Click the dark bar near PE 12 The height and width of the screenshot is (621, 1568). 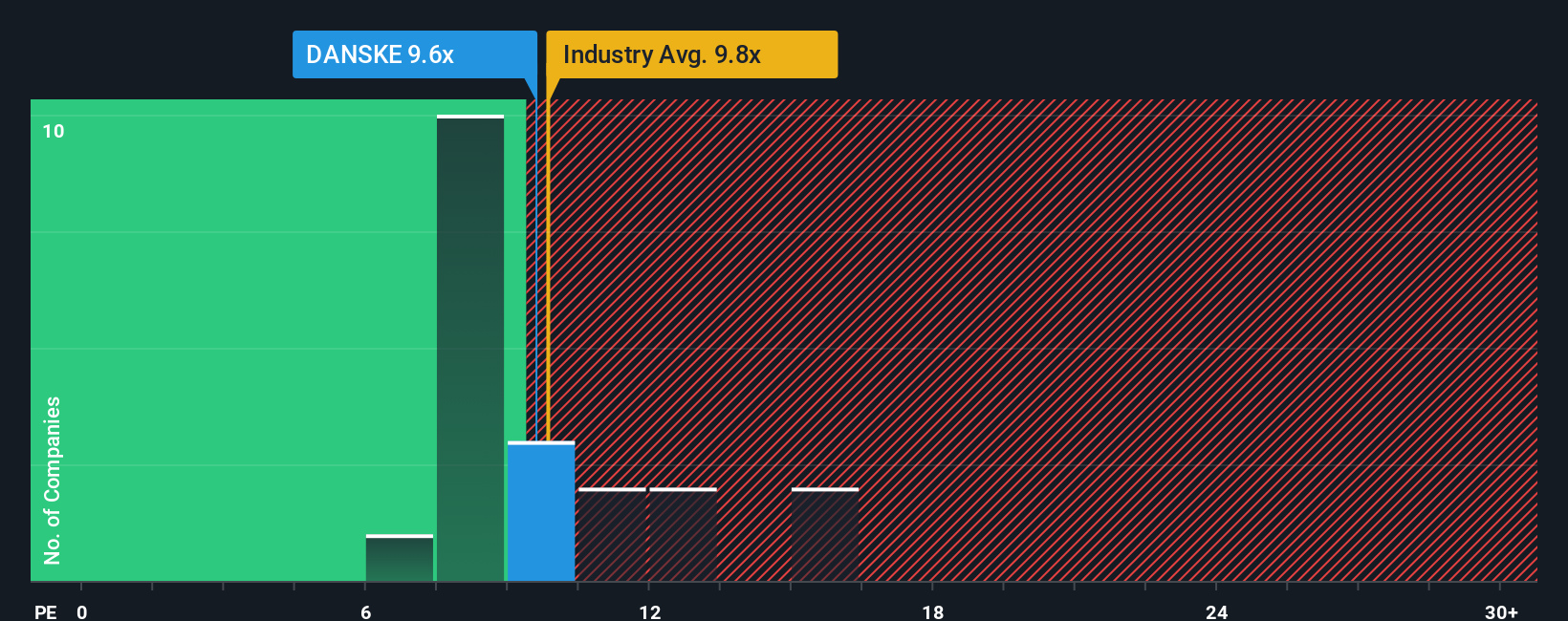(683, 534)
